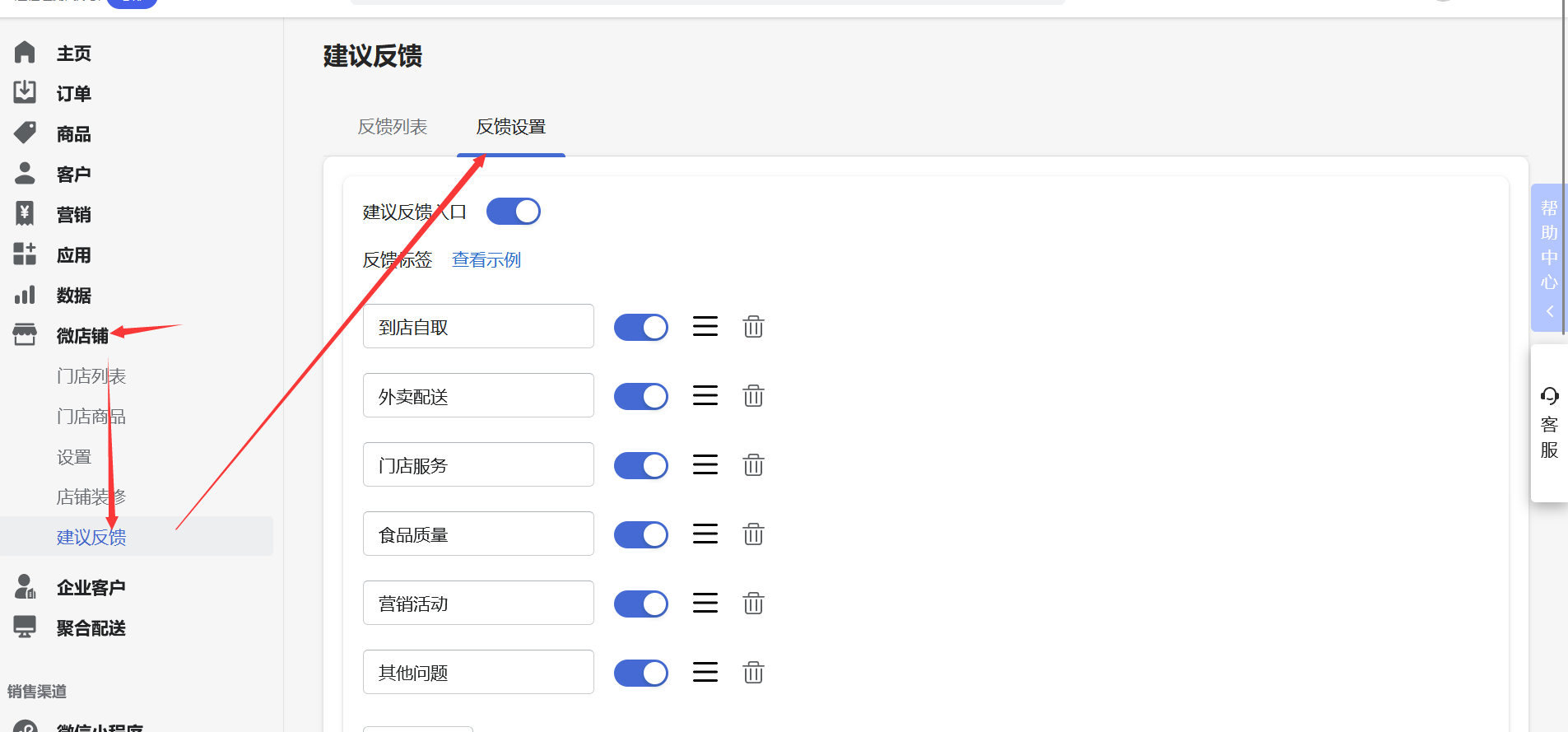Remove the 营销活动 tag via trash icon
This screenshot has width=1568, height=732.
tap(753, 604)
